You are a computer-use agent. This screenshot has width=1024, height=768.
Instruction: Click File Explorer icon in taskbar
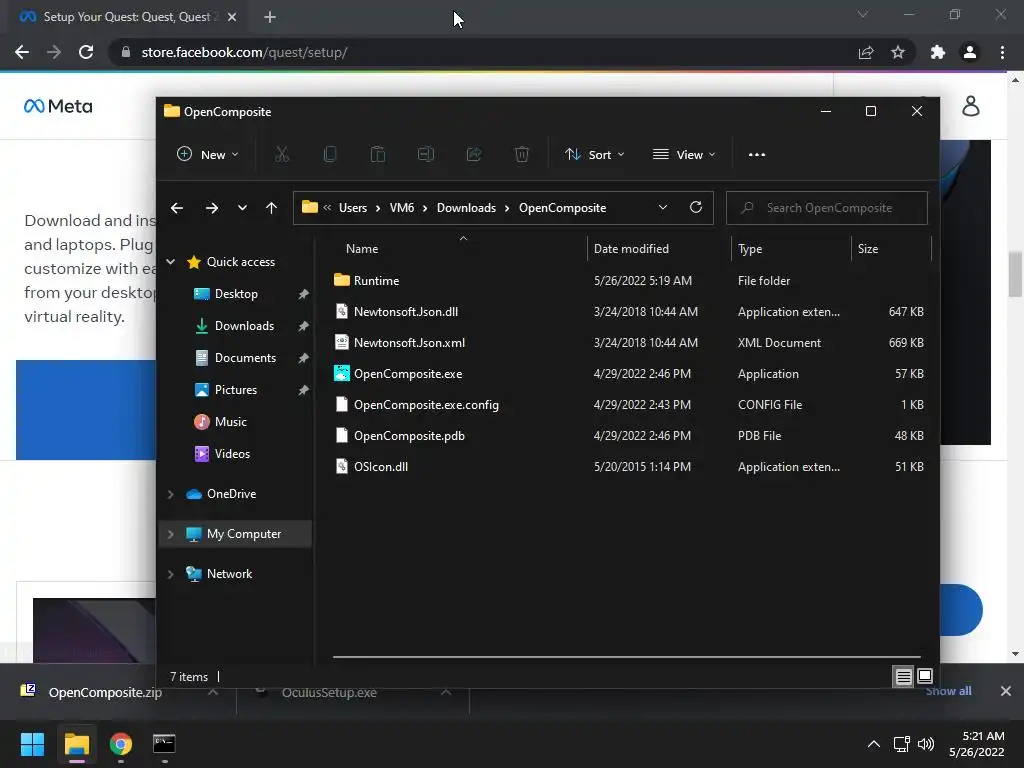(77, 744)
